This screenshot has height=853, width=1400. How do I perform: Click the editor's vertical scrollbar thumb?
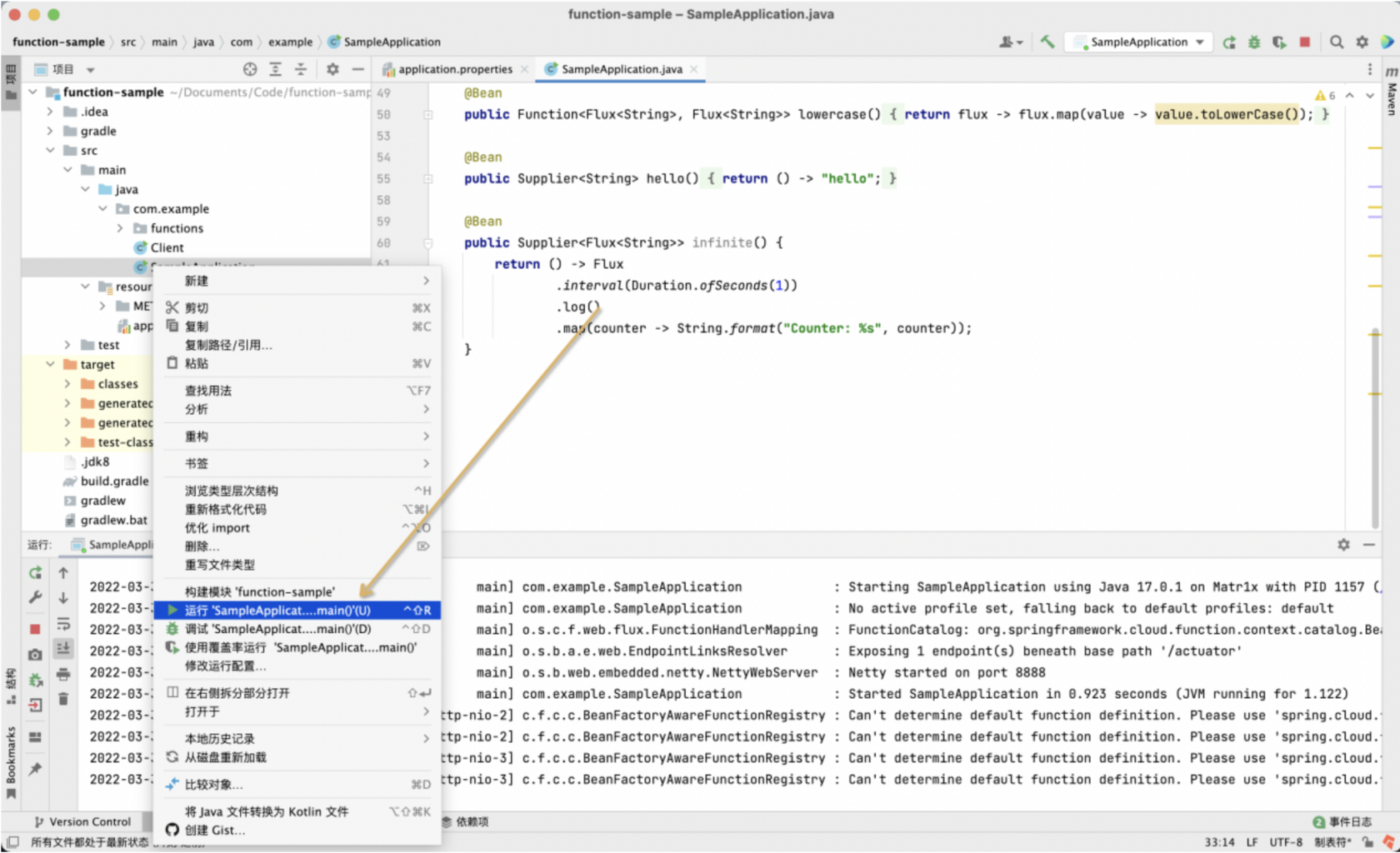[1375, 429]
